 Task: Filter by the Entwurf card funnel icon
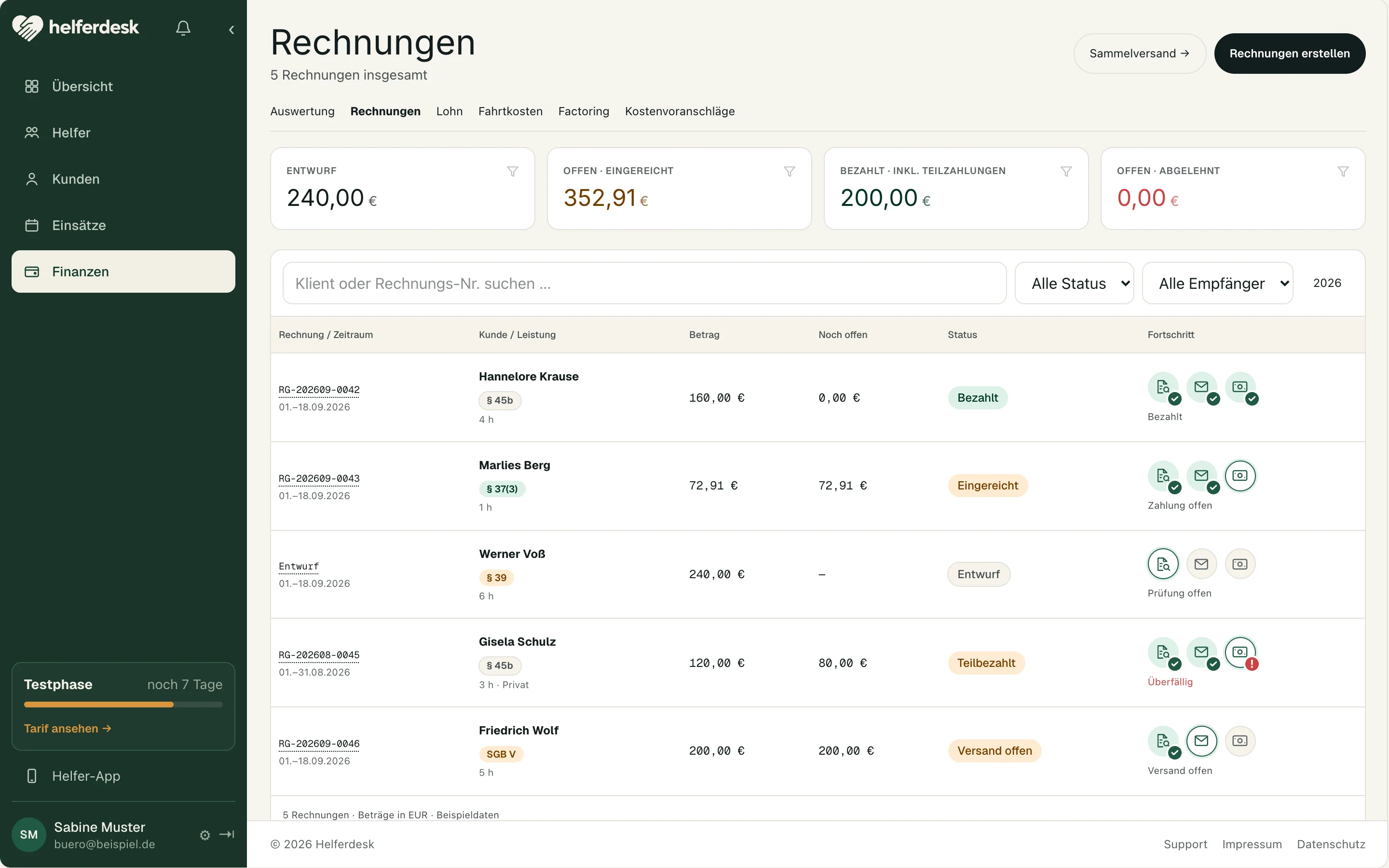(x=513, y=171)
